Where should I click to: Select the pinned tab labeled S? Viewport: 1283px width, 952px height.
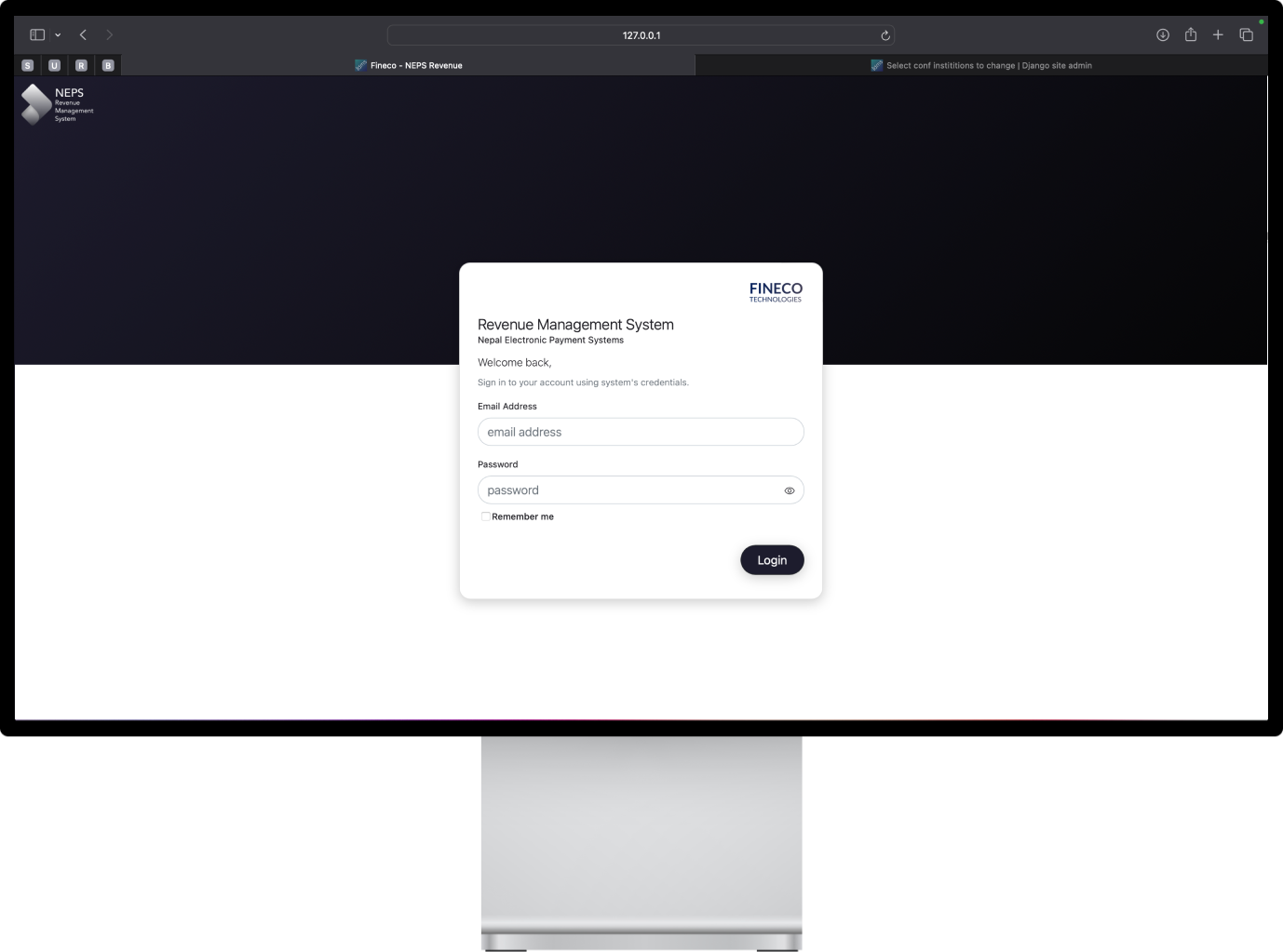click(27, 65)
